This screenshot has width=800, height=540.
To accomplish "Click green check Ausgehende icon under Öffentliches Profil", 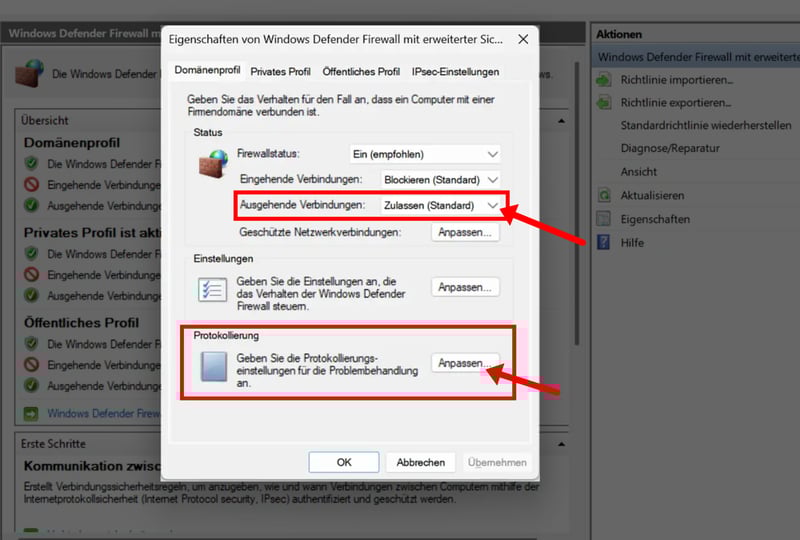I will 32,385.
